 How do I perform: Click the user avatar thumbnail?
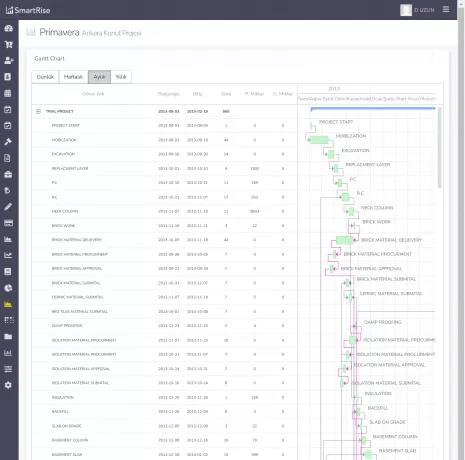tap(406, 10)
